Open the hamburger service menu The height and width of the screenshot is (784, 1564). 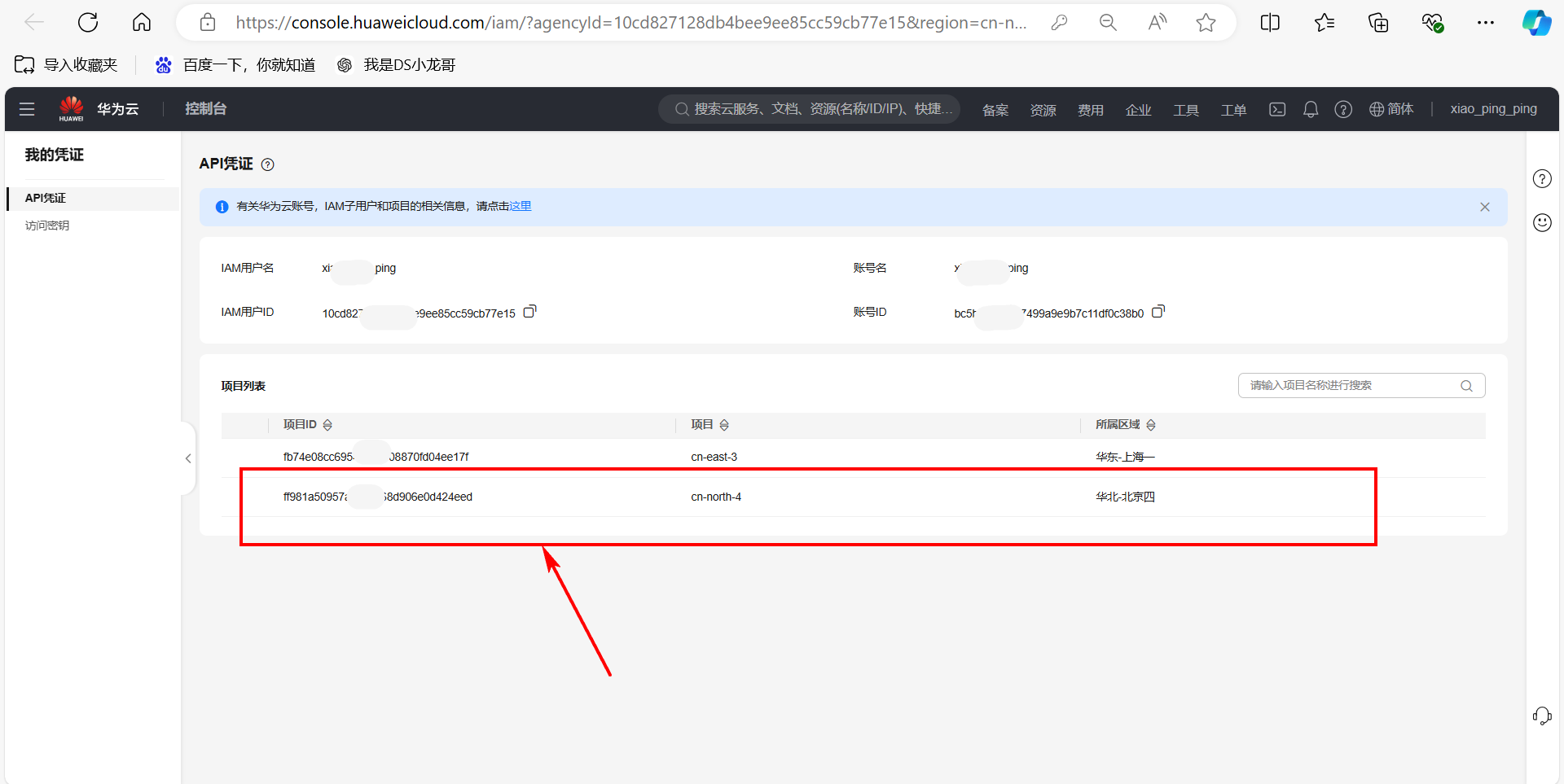[x=27, y=109]
